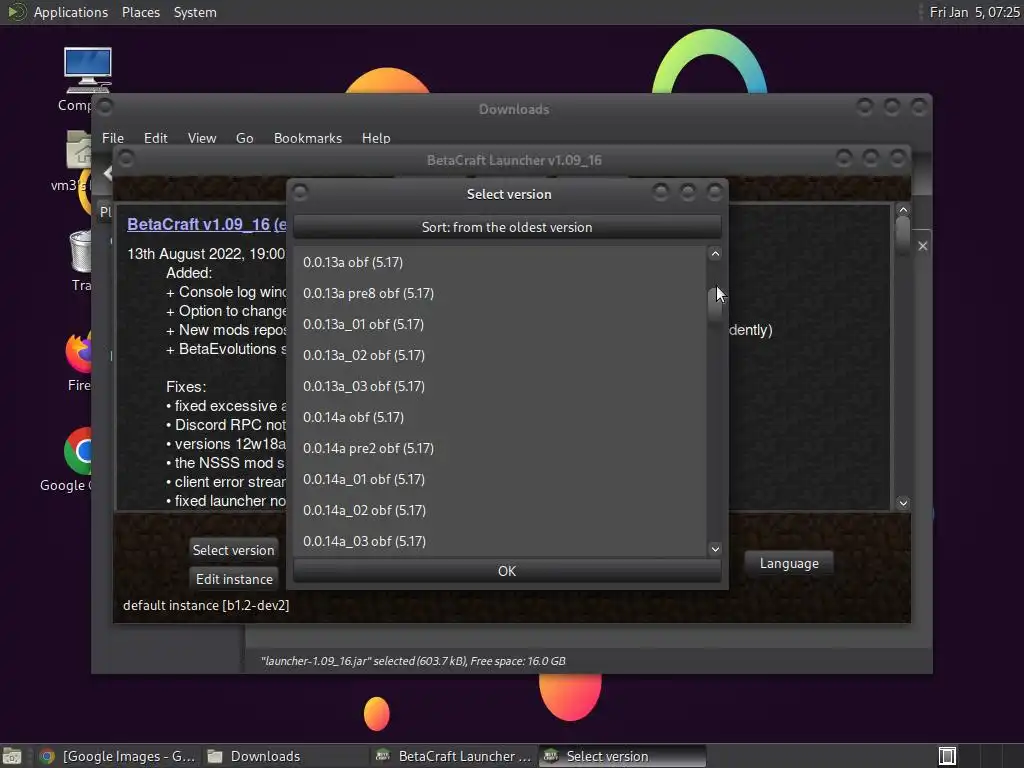Click changelog panel scroll up arrow
Screen dimensions: 1024x768
(x=903, y=210)
